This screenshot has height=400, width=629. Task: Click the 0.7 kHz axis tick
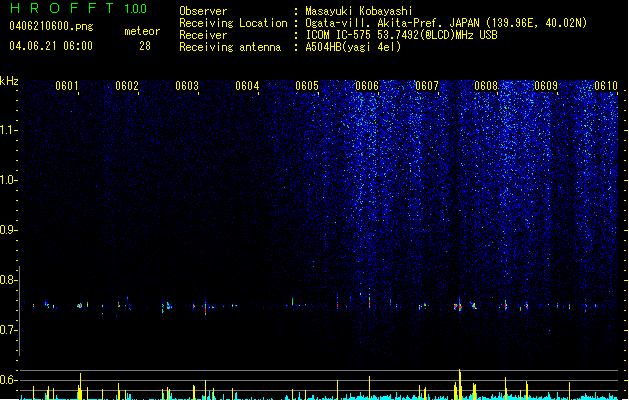click(x=8, y=330)
